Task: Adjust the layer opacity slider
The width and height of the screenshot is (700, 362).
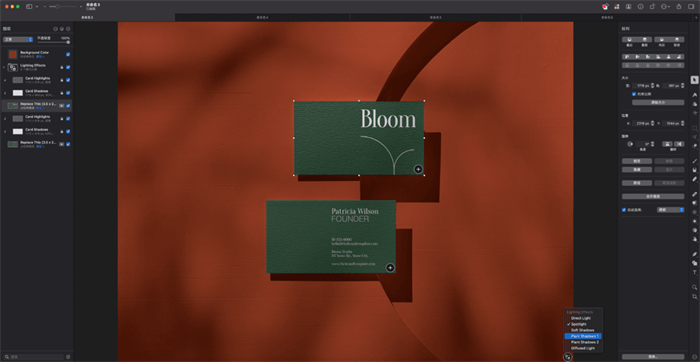Action: point(53,42)
